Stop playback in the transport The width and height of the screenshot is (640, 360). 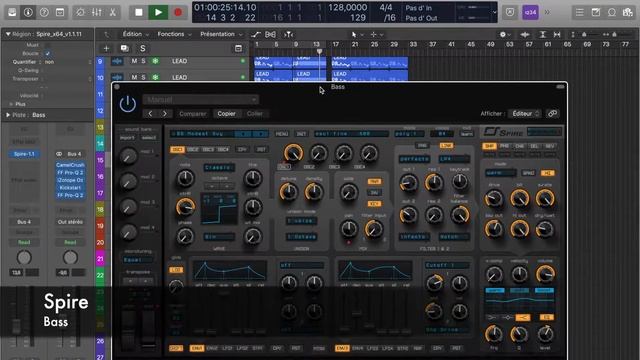(138, 12)
